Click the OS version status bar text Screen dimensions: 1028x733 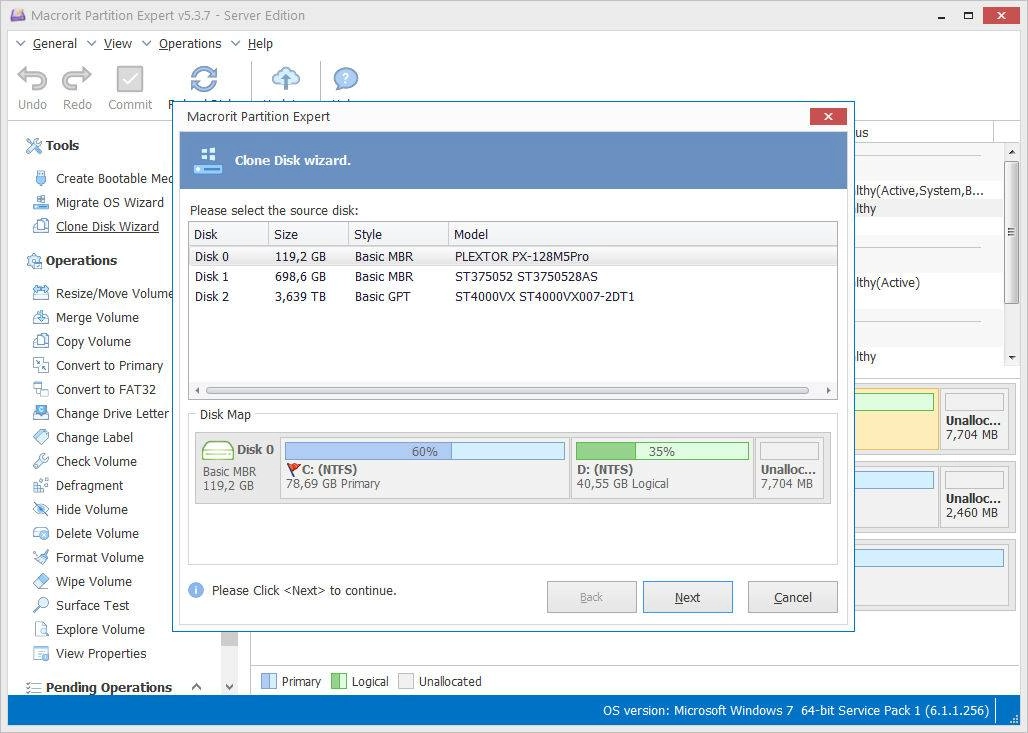click(795, 711)
